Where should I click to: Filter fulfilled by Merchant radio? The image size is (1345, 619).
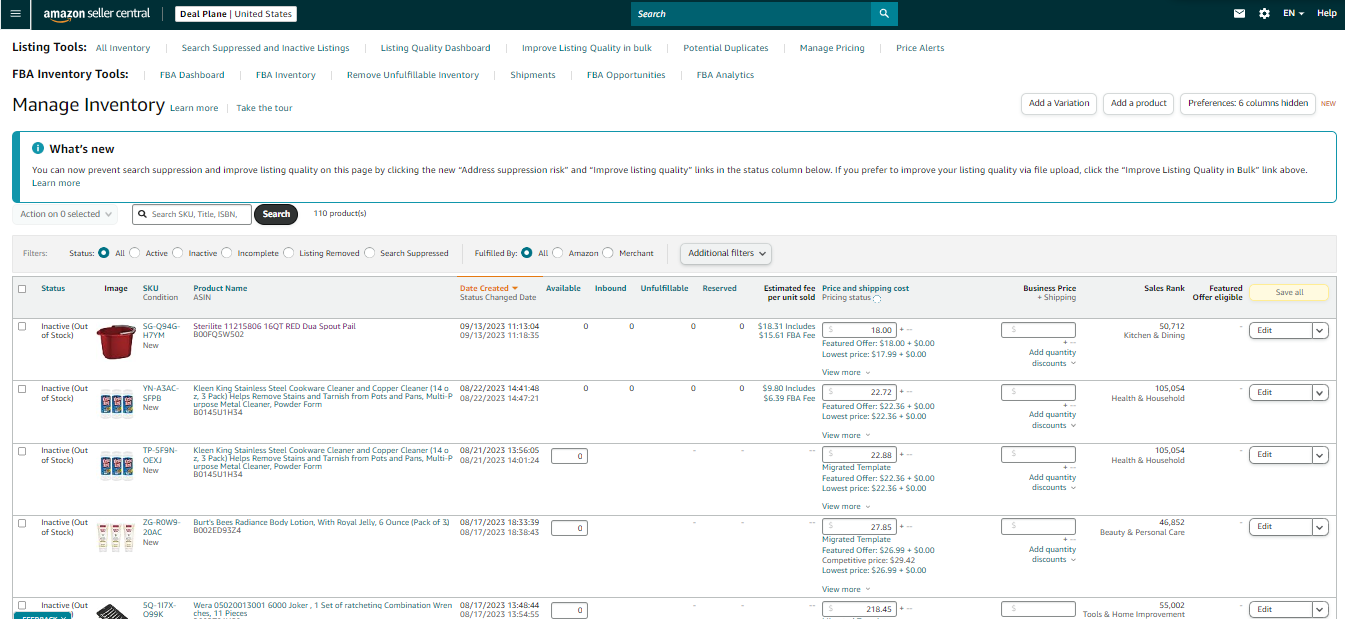point(607,253)
